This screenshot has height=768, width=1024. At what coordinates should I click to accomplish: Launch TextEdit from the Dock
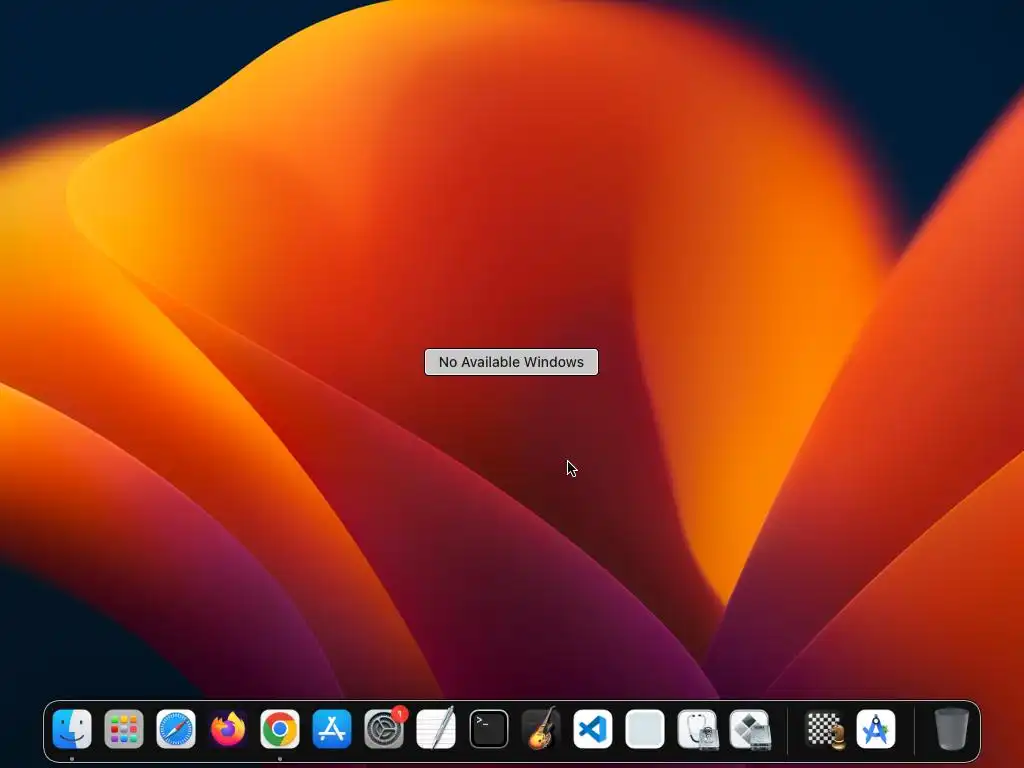436,729
